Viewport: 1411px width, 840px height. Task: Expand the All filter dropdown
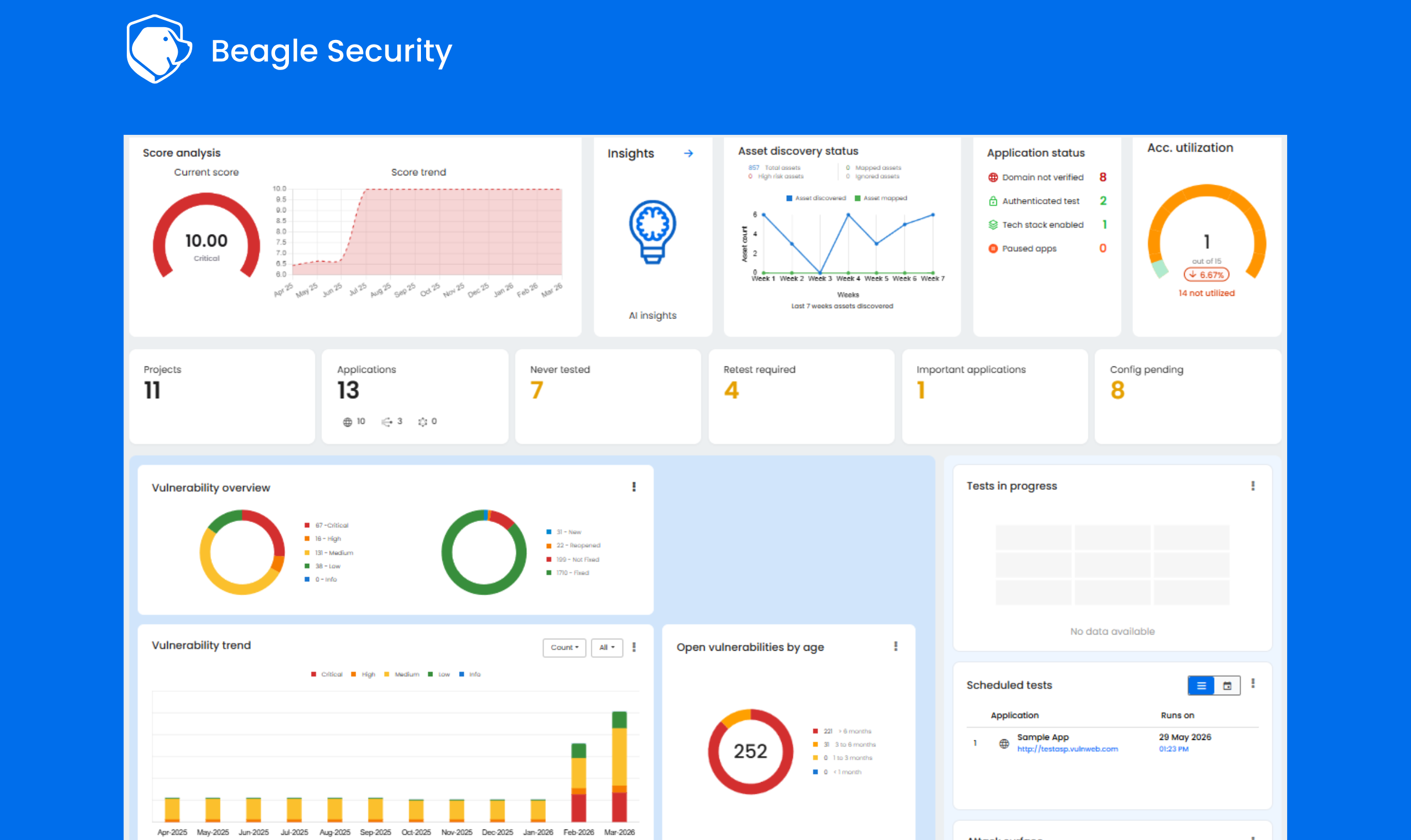coord(606,648)
